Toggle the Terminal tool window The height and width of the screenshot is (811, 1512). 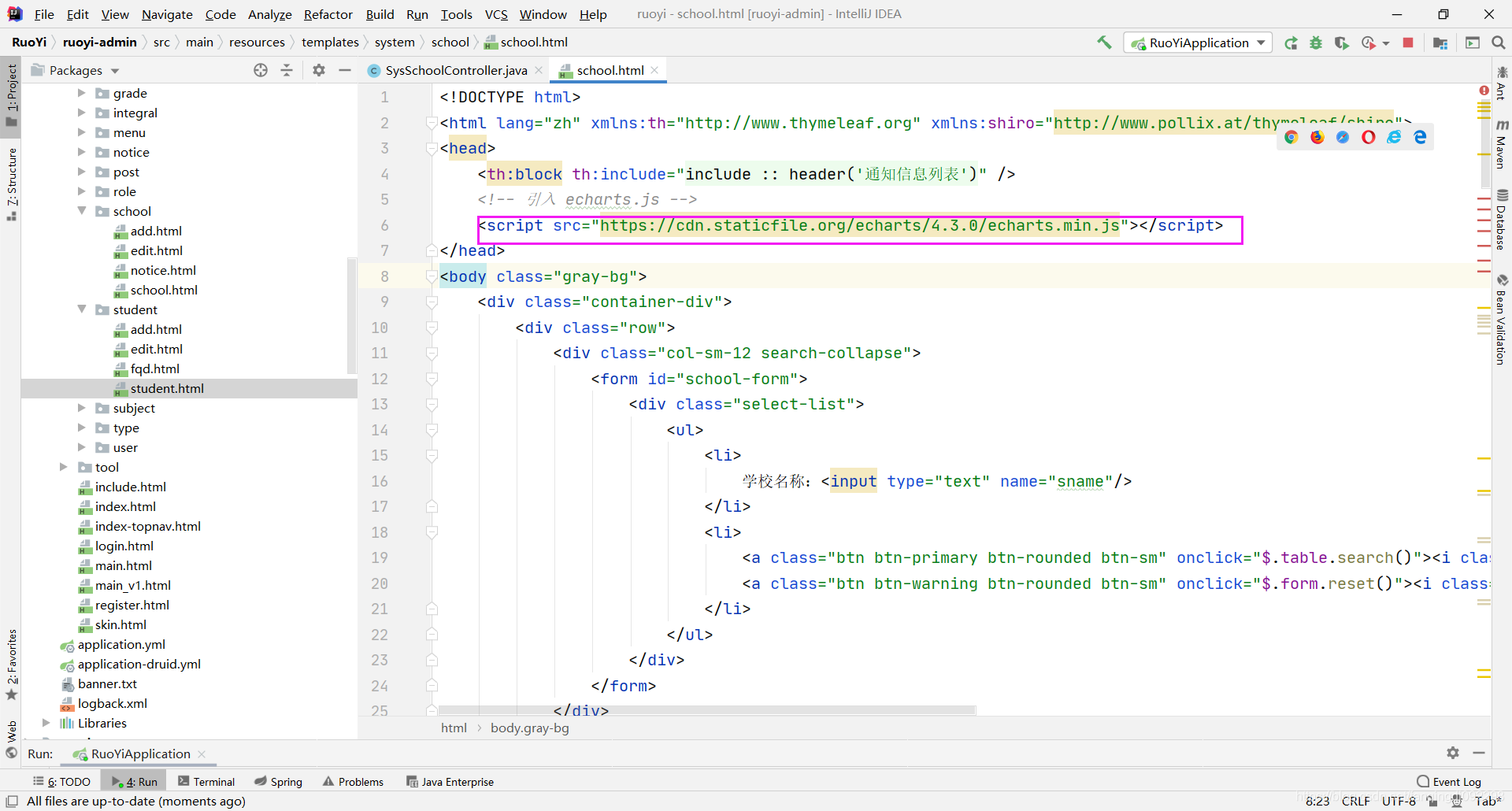[206, 782]
